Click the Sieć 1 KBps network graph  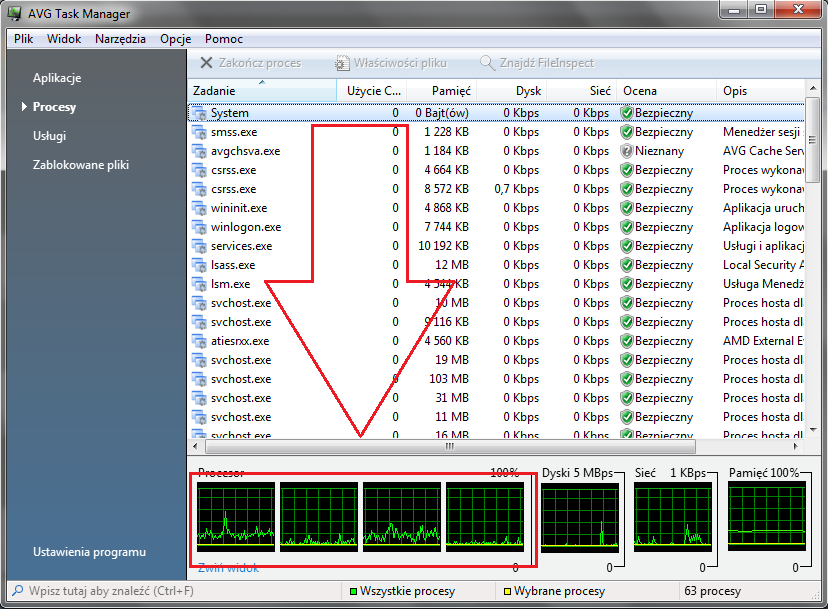(x=673, y=517)
